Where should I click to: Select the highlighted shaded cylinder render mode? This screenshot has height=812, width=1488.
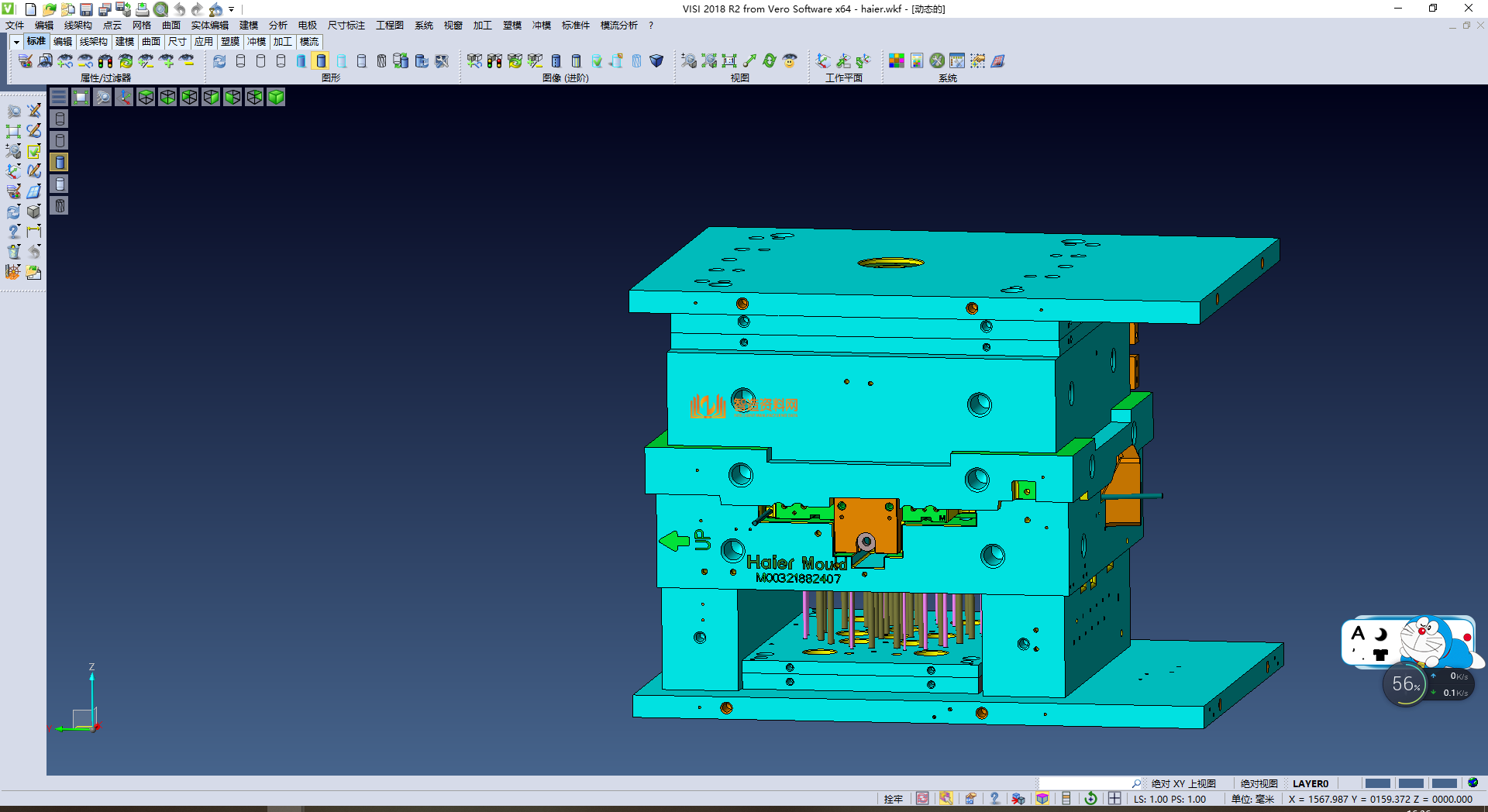pyautogui.click(x=321, y=61)
